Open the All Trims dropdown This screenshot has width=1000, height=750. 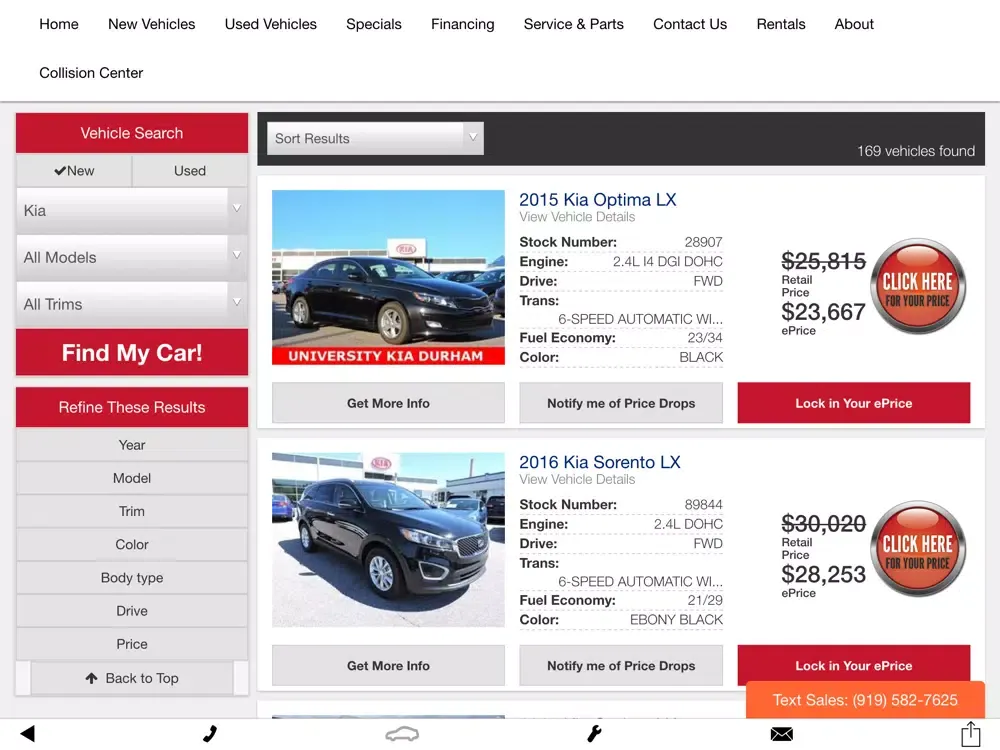click(132, 304)
